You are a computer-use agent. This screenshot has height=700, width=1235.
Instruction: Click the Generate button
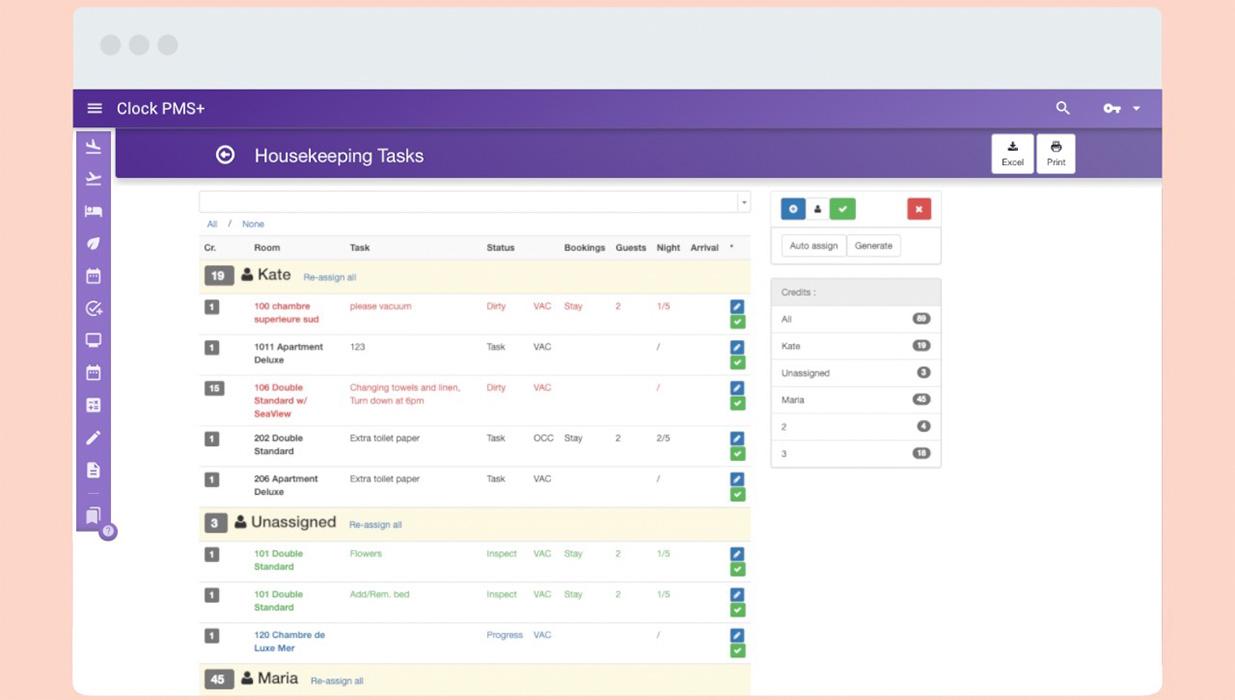coord(873,246)
